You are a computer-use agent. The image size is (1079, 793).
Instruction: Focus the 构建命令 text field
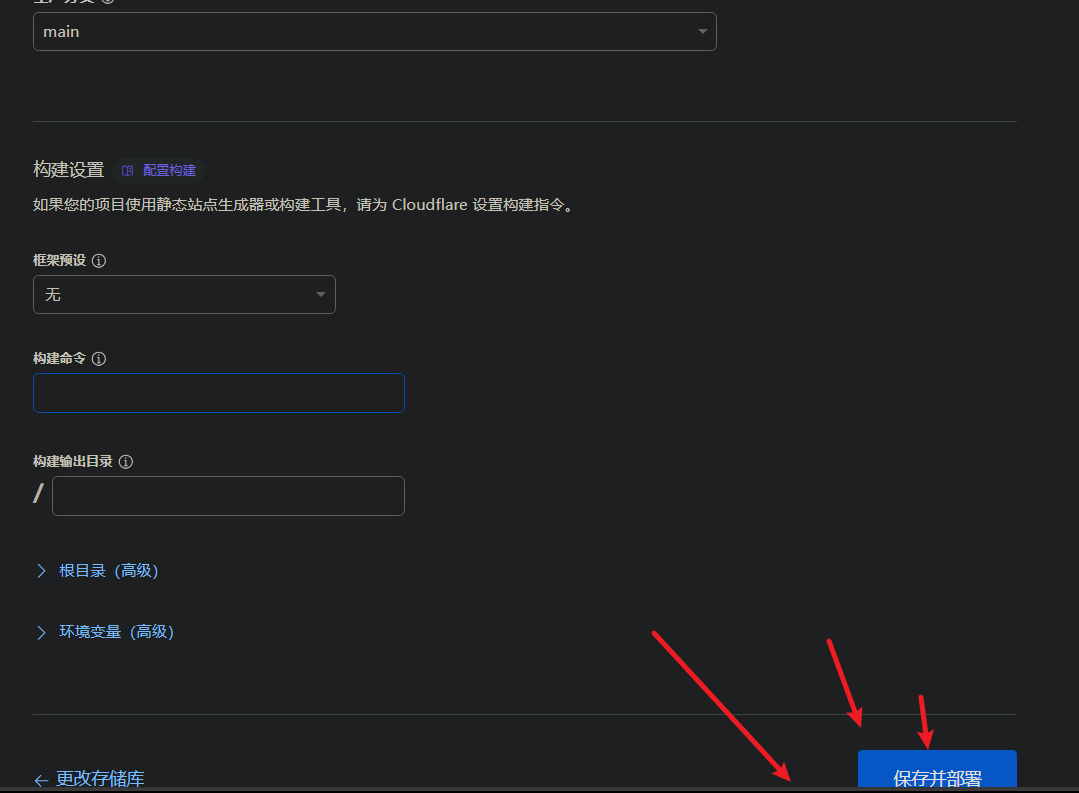click(219, 393)
